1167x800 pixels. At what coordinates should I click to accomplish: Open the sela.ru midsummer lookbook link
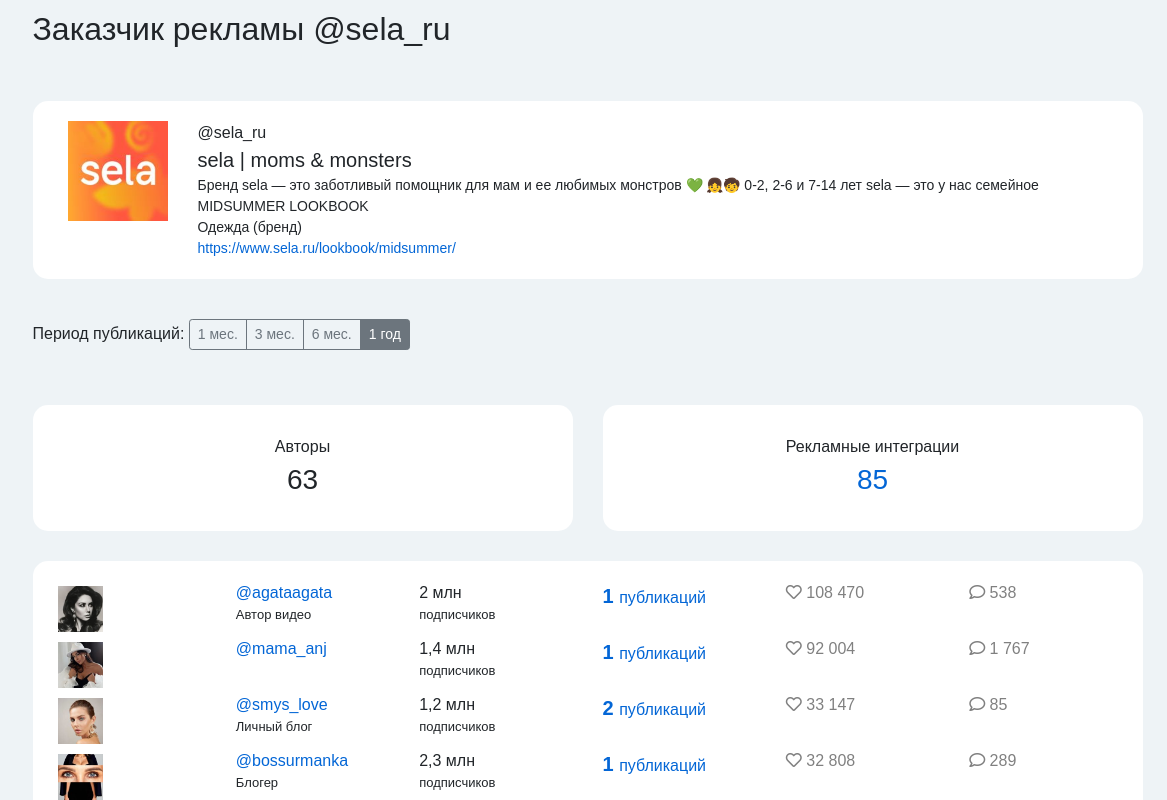tap(326, 248)
